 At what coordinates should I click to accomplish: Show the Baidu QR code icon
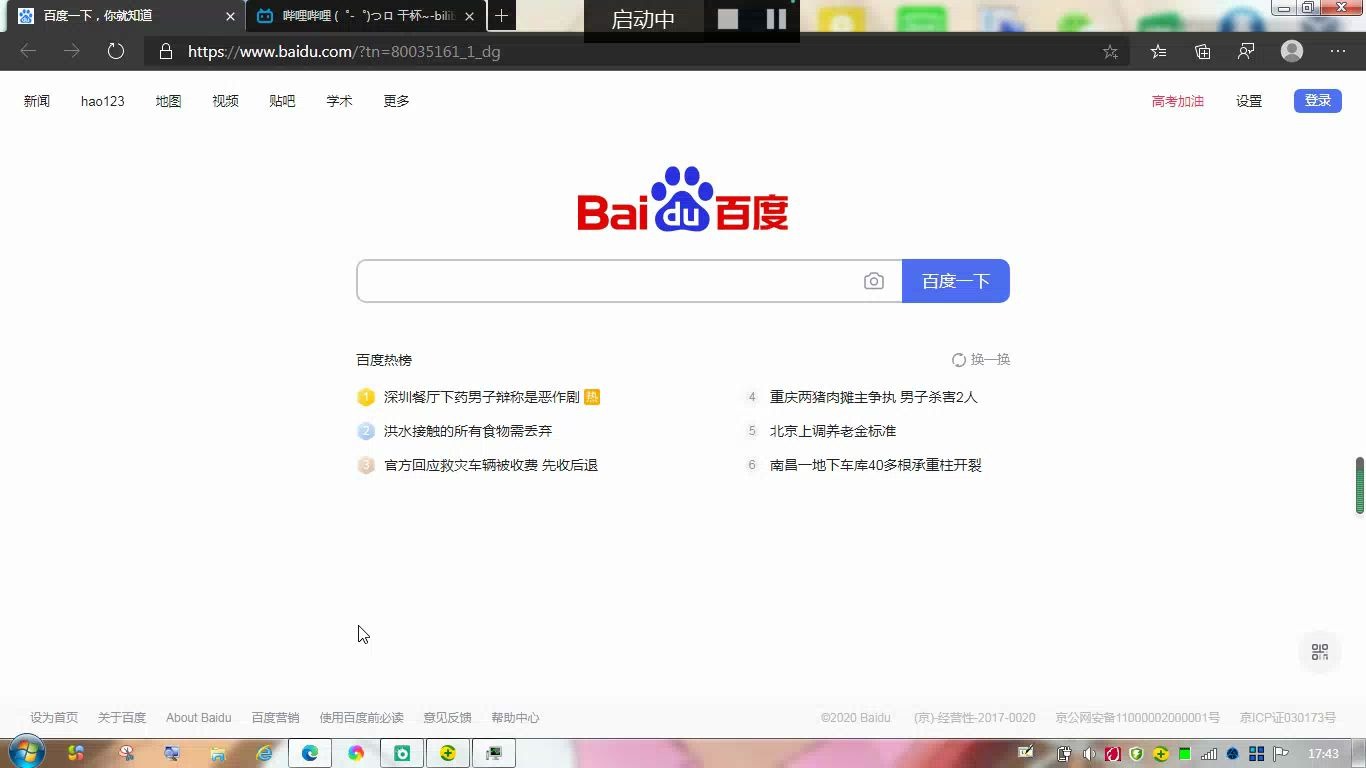point(1320,652)
